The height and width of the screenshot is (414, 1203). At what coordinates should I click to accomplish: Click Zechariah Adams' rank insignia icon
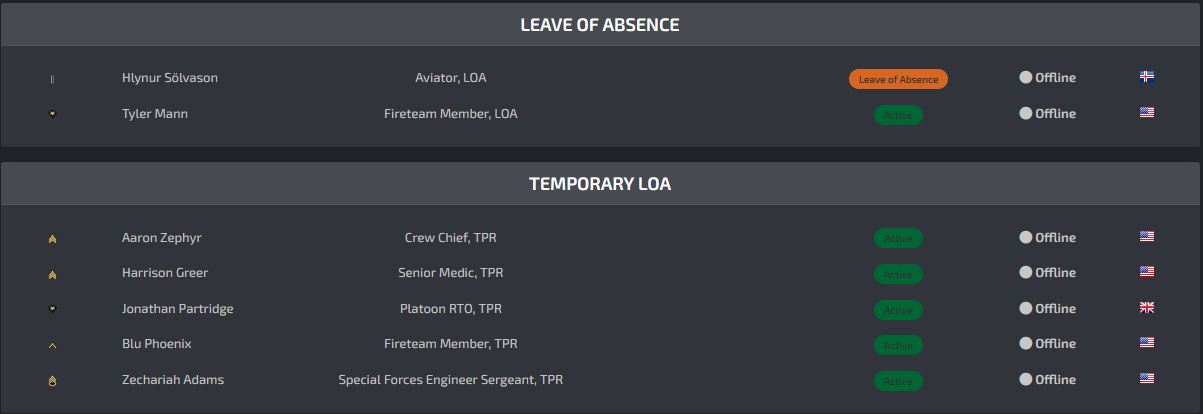pyautogui.click(x=52, y=380)
